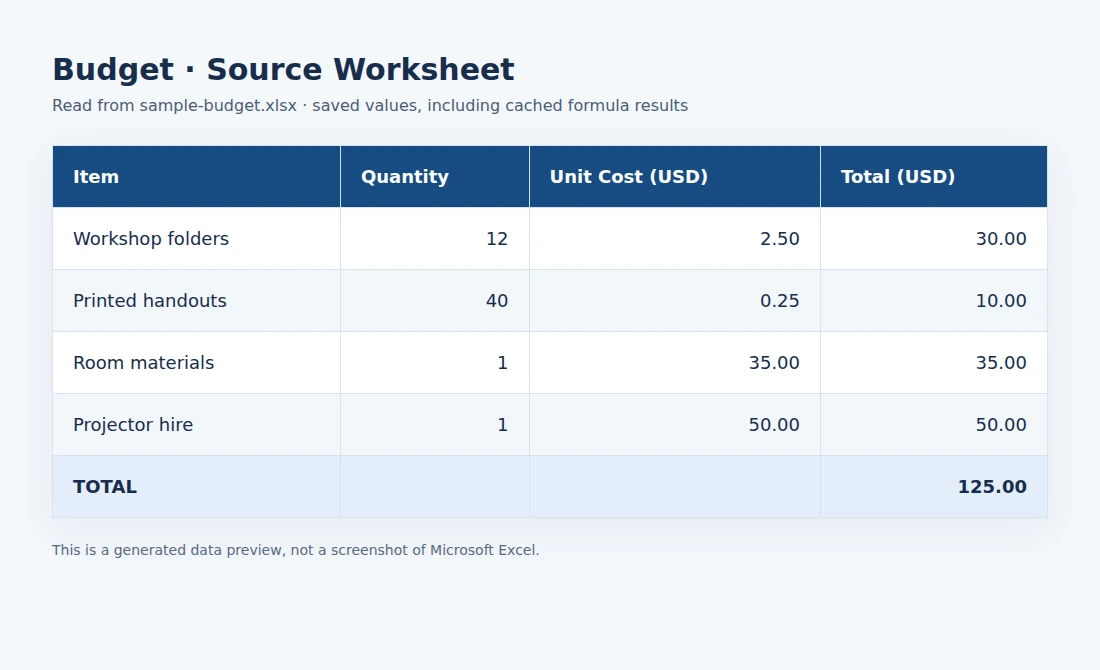Viewport: 1100px width, 670px height.
Task: Click the Projector hire item cell
Action: [x=196, y=424]
